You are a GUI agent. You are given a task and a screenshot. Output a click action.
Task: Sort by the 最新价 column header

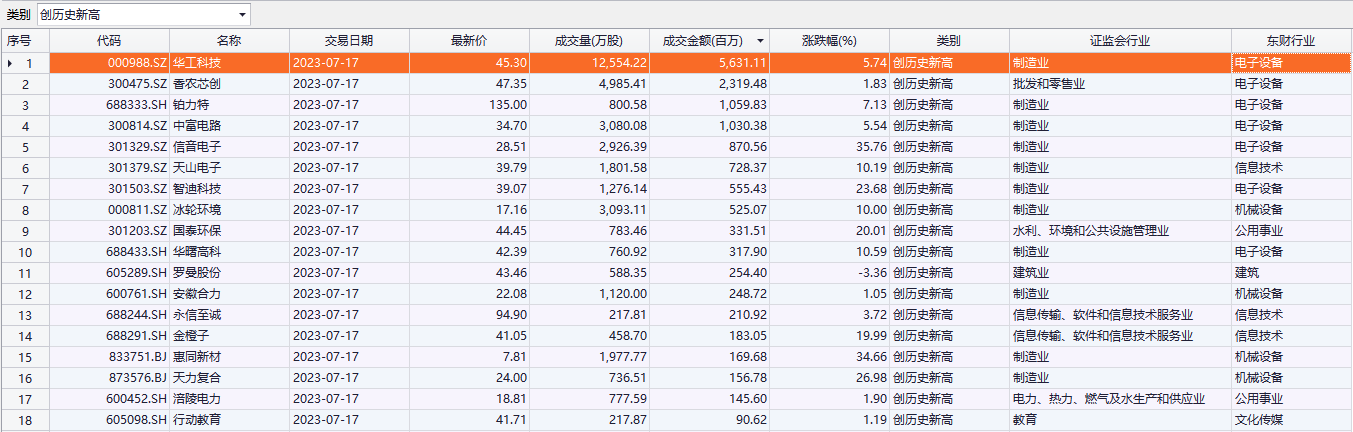click(469, 41)
